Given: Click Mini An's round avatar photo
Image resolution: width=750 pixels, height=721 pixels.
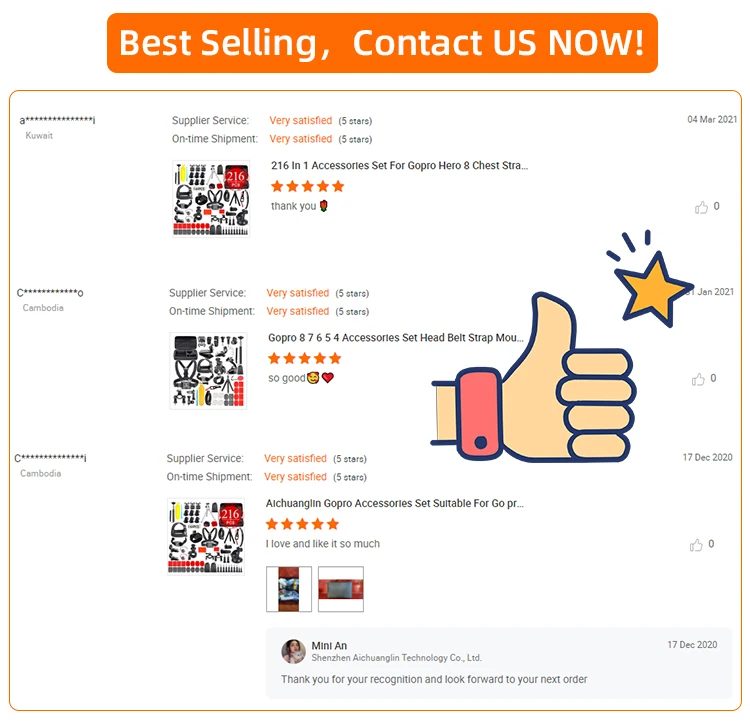Looking at the screenshot, I should coord(293,651).
